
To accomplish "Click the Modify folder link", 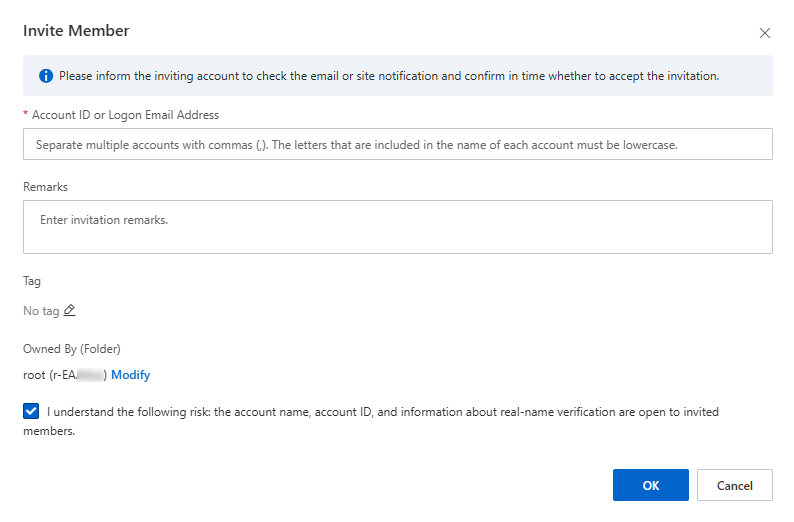I will pos(130,375).
